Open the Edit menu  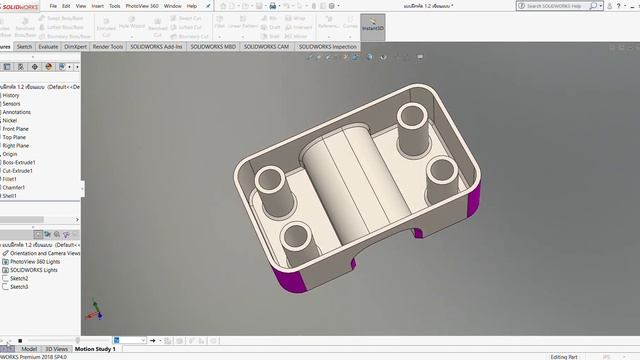[66, 6]
